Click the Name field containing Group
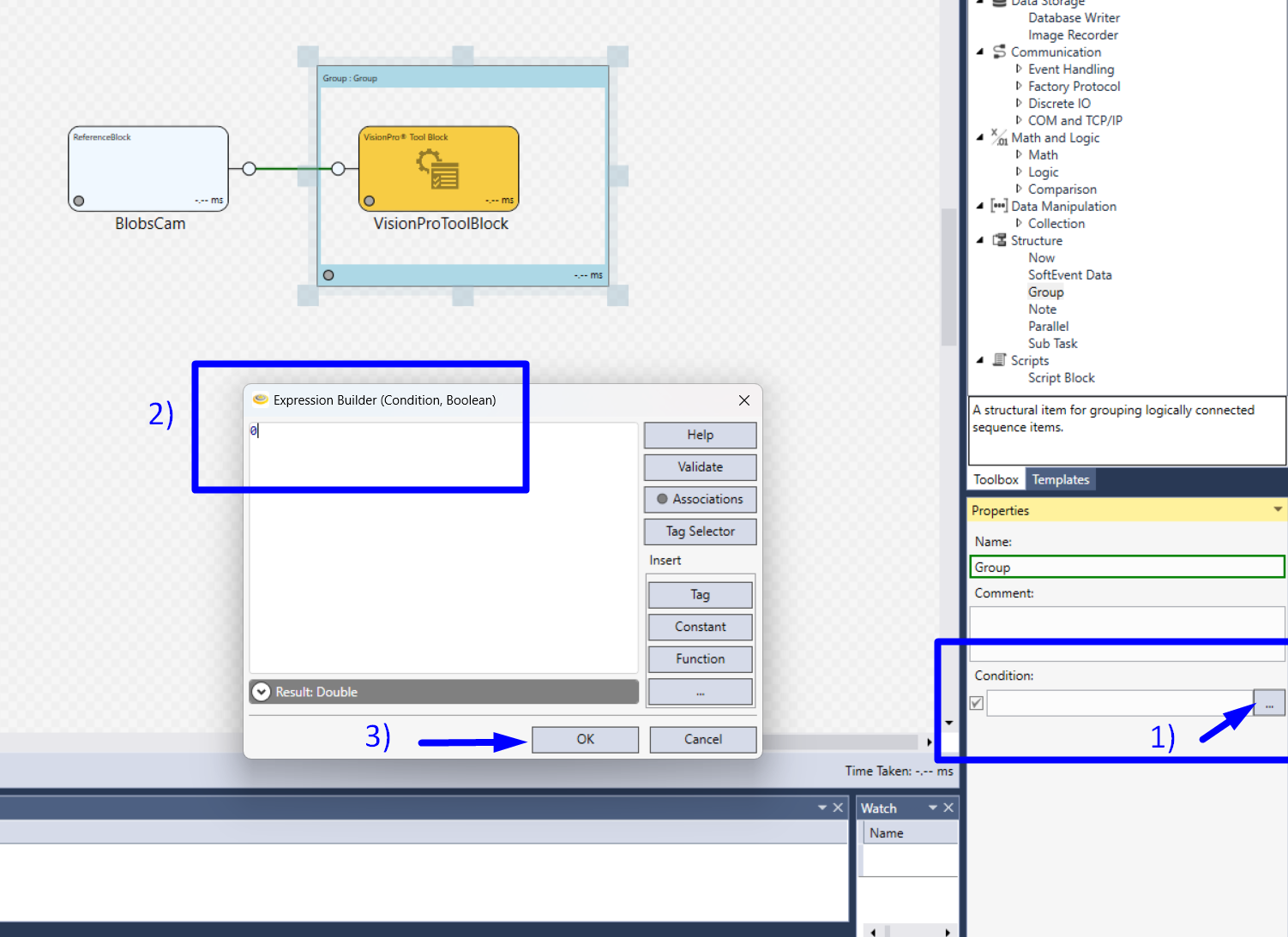The width and height of the screenshot is (1288, 937). pos(1127,568)
